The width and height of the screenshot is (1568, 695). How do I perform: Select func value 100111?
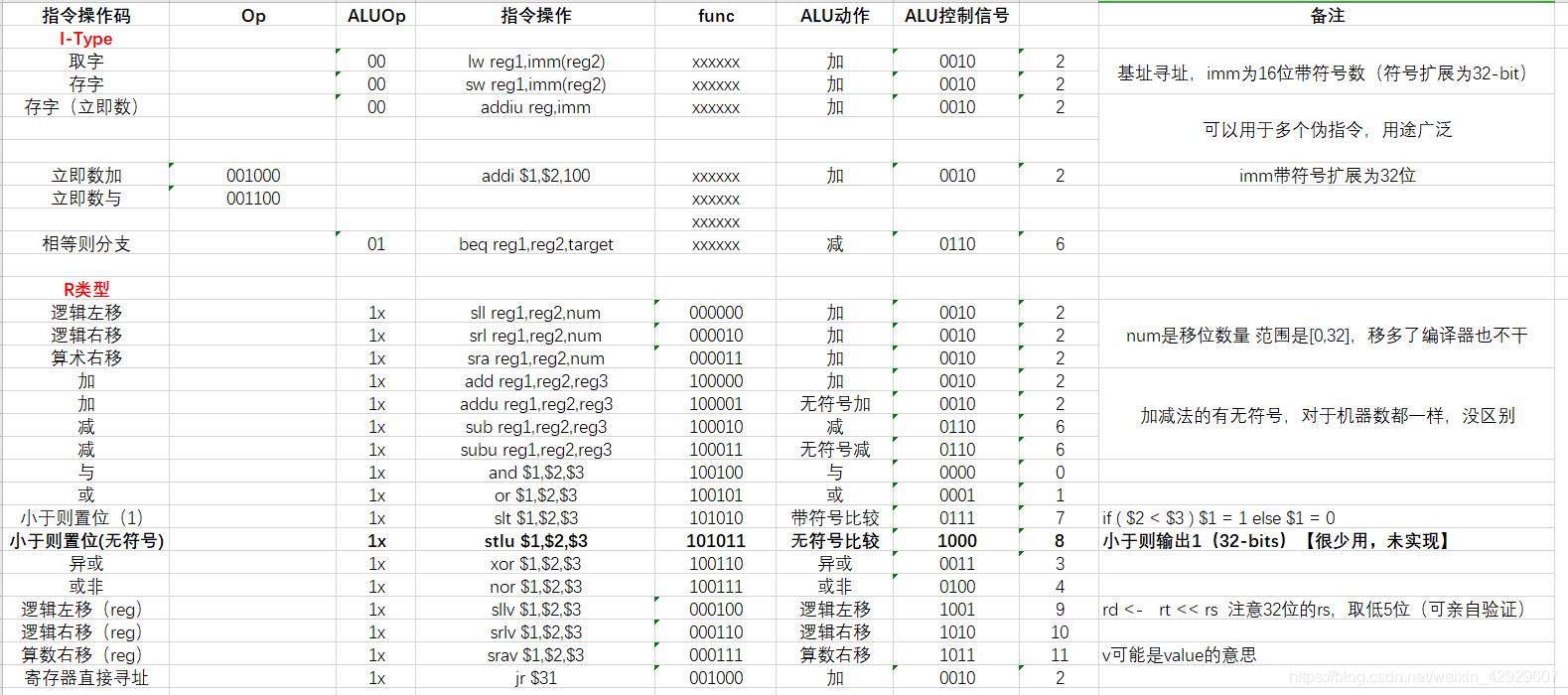coord(716,587)
